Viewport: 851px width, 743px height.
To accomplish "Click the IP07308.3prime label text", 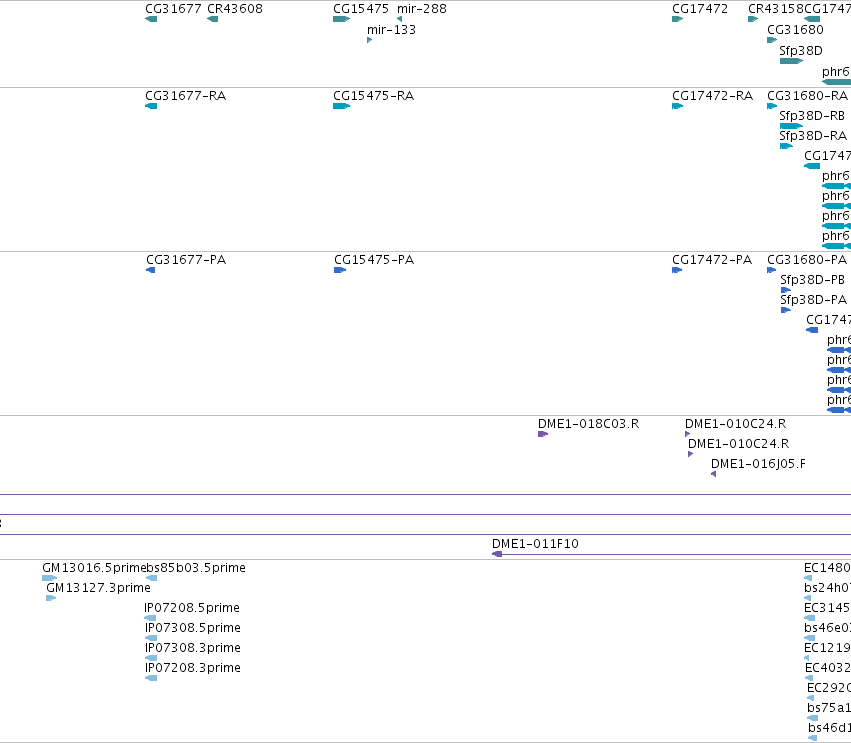I will pos(193,648).
